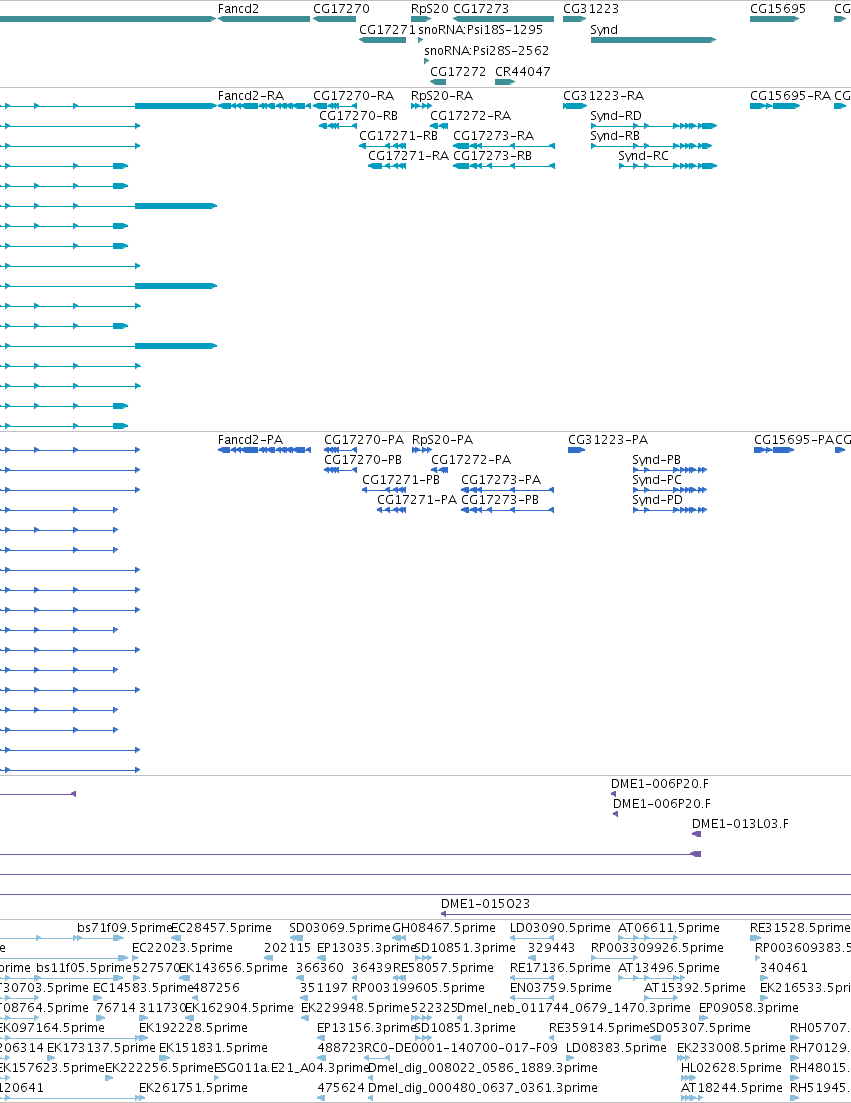
Task: Select the CG31223 gene label
Action: pyautogui.click(x=591, y=9)
